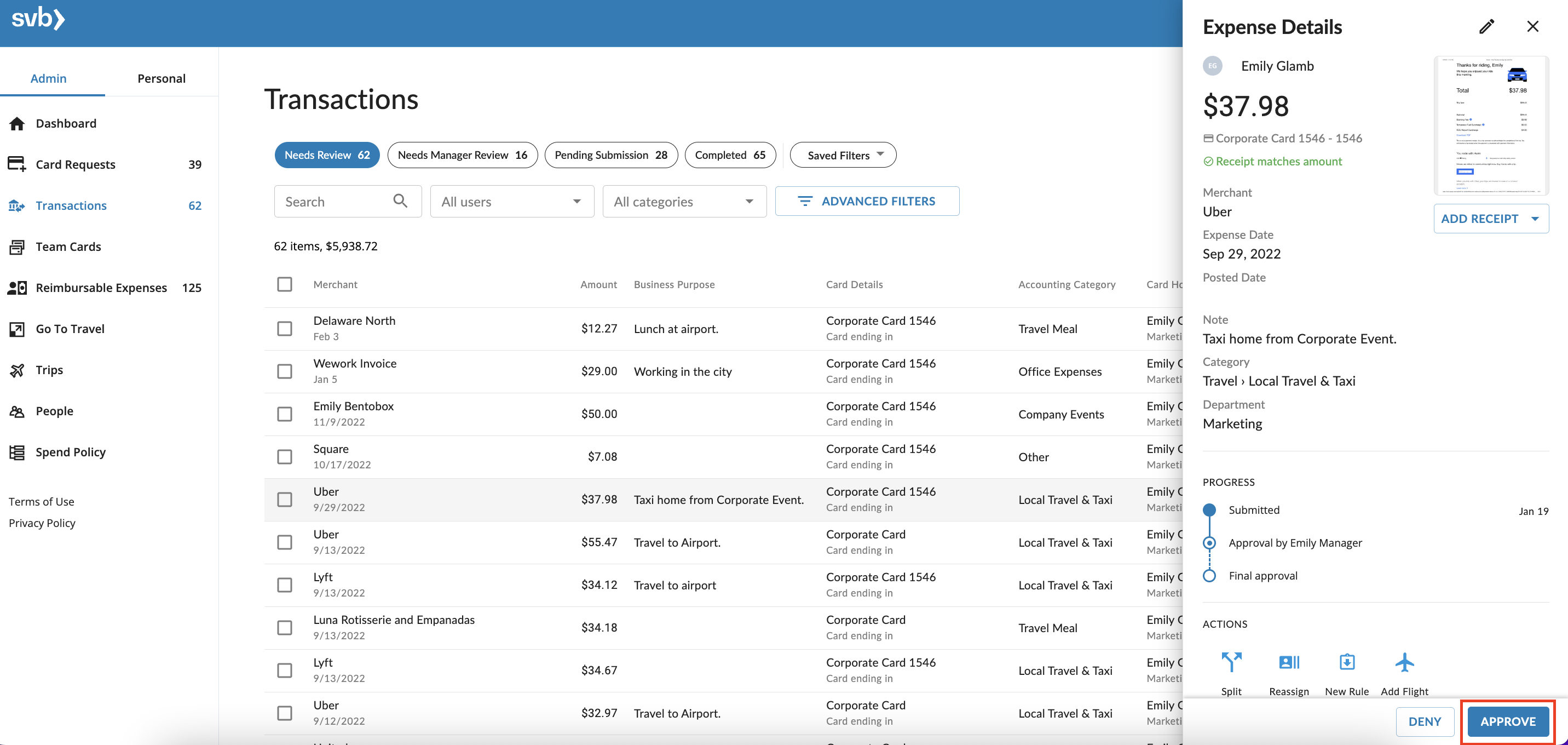Click the Submitted progress step marker
The width and height of the screenshot is (1568, 745).
[x=1209, y=510]
